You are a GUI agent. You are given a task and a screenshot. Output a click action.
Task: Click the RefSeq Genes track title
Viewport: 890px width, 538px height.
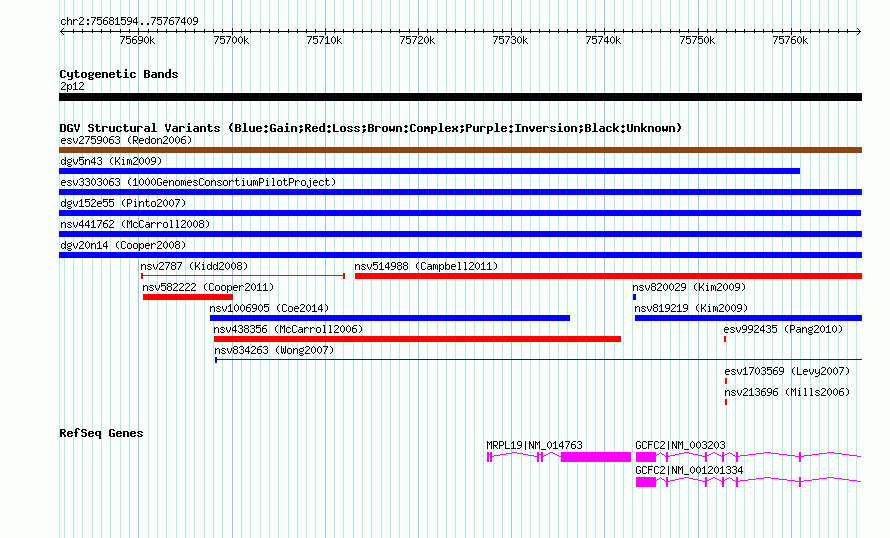101,433
